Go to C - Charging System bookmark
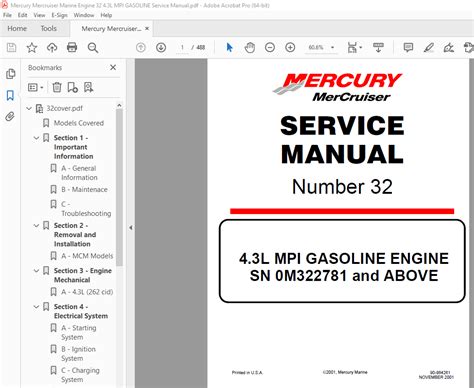474x388 pixels. 80,375
